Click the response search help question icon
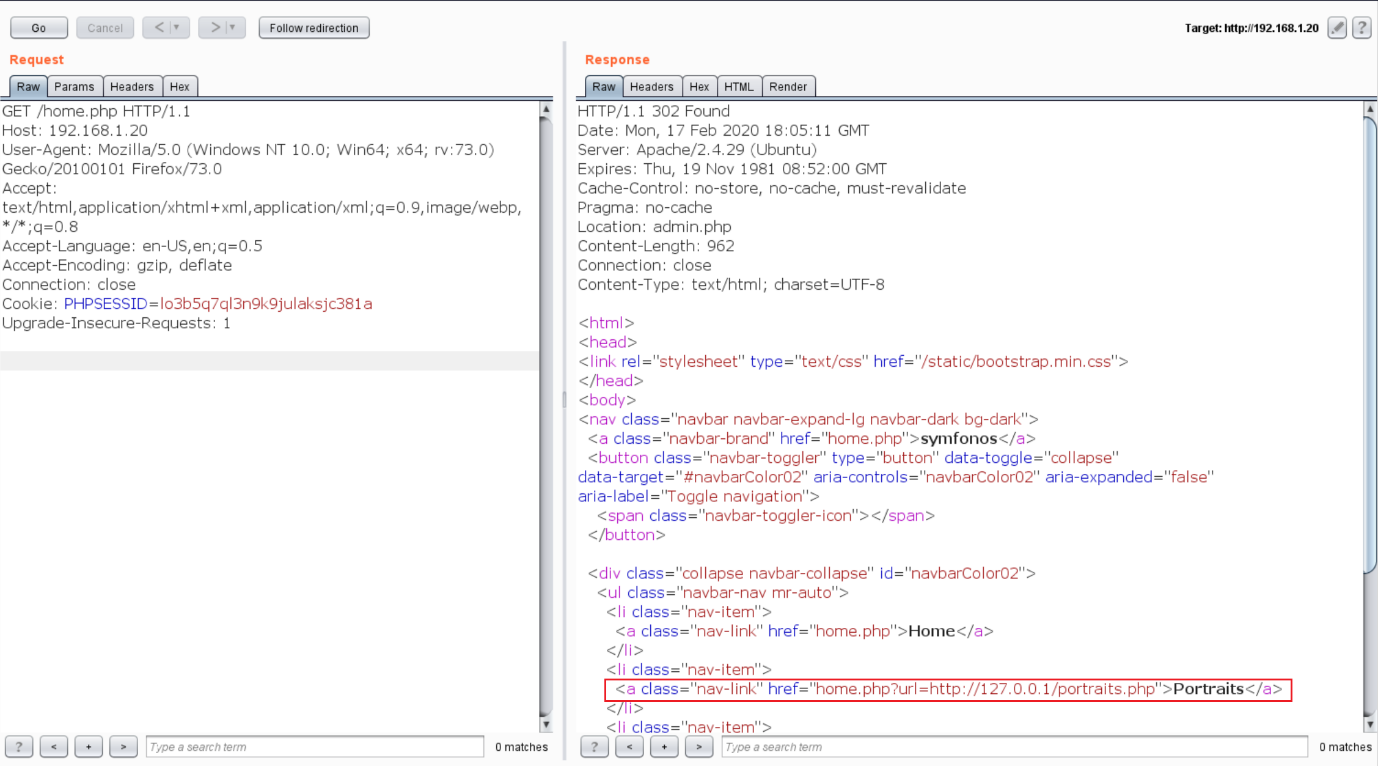The width and height of the screenshot is (1378, 766). click(594, 746)
